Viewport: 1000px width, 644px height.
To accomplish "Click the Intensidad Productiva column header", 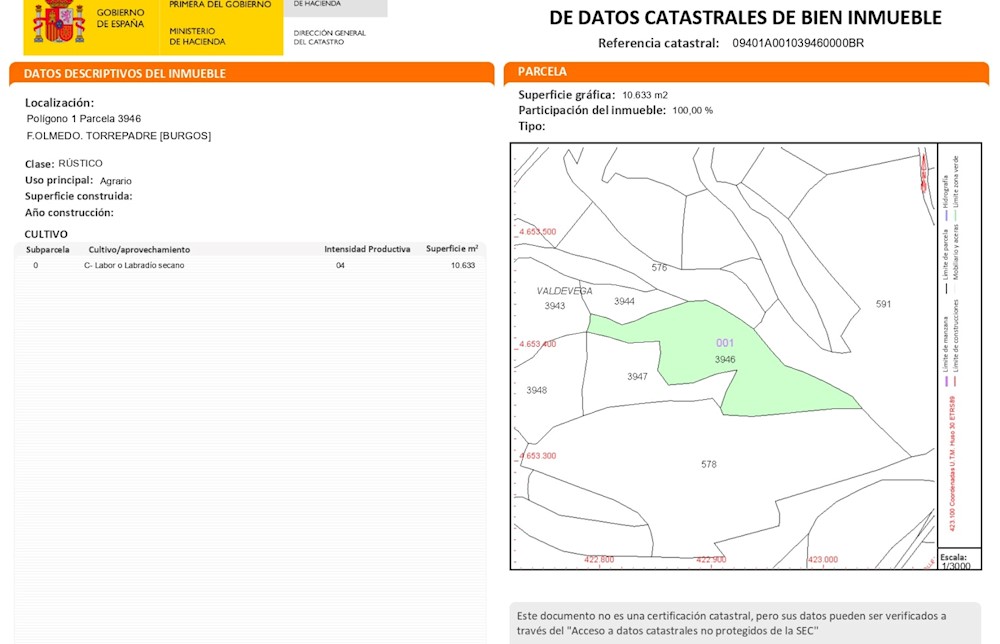I will [367, 249].
